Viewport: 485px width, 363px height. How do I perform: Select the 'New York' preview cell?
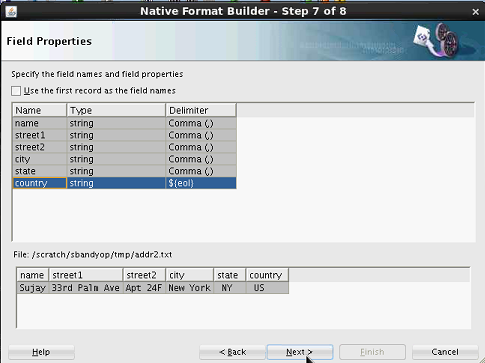190,288
